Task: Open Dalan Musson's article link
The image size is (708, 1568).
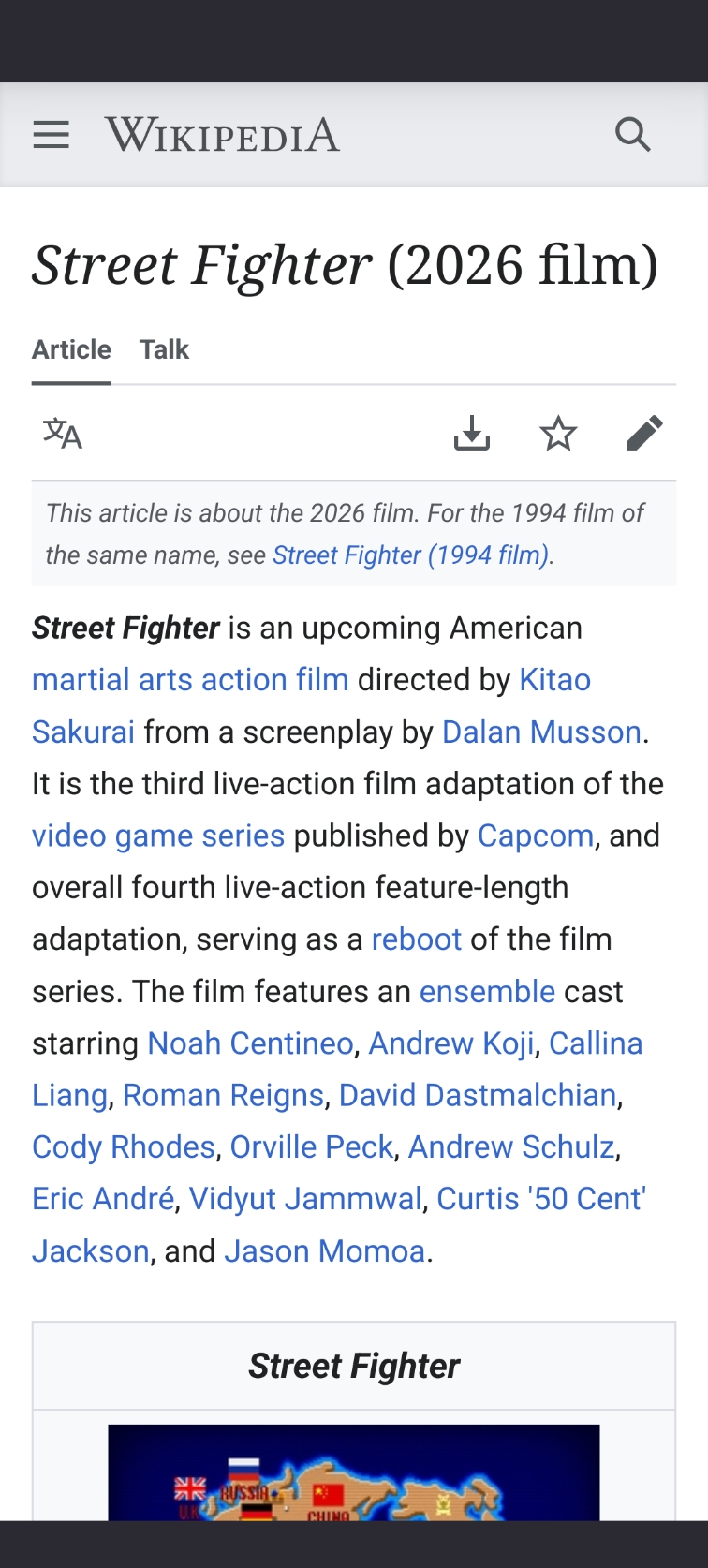Action: tap(541, 732)
